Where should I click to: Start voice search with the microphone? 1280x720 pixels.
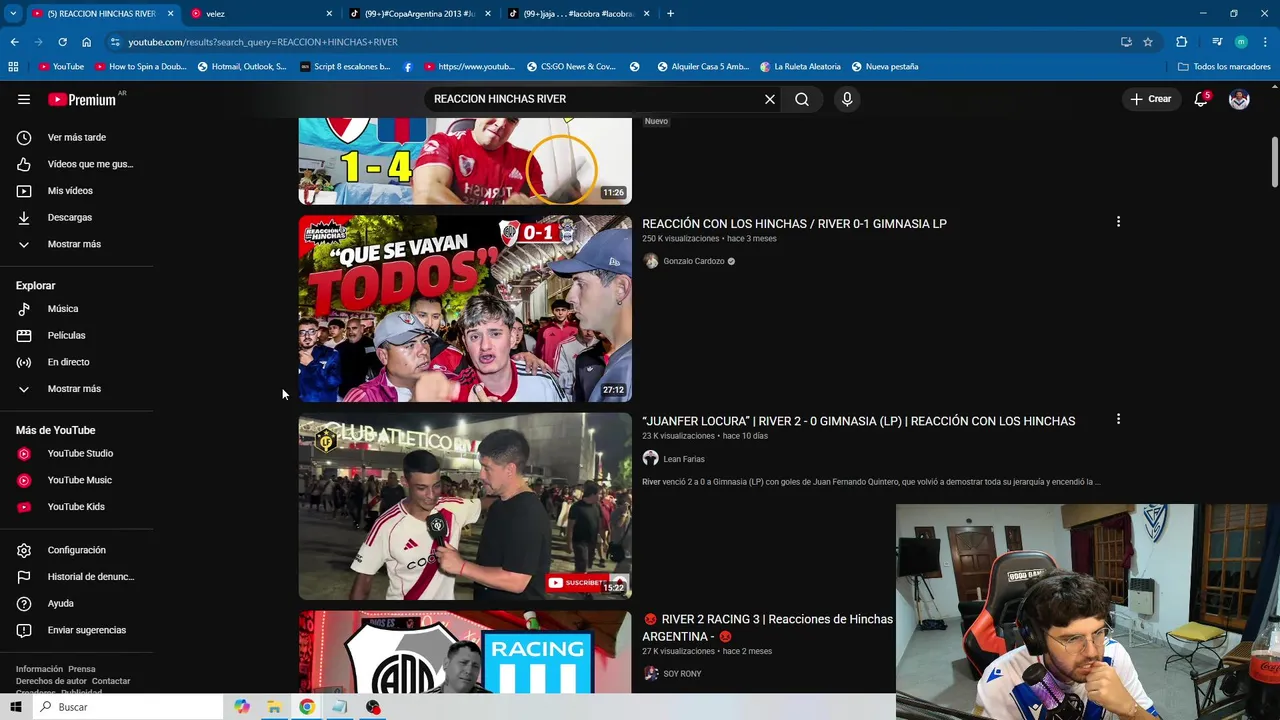point(847,99)
